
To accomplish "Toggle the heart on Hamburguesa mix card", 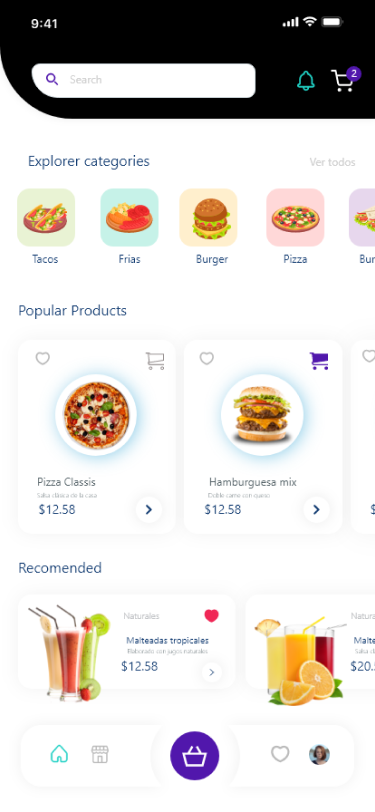I will [207, 358].
